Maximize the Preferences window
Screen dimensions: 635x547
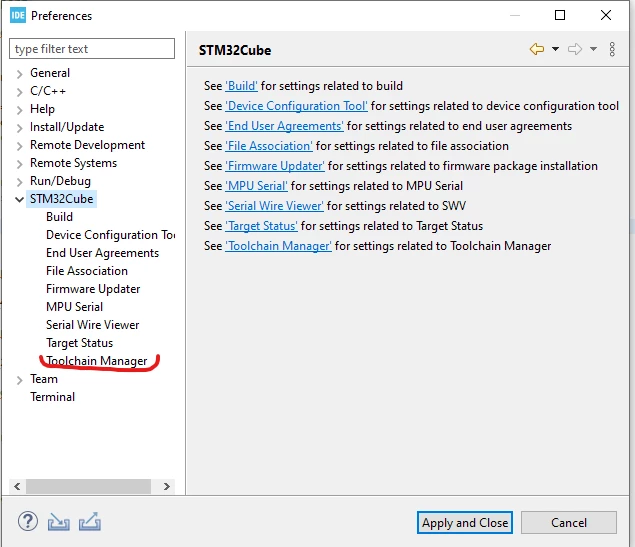[x=560, y=15]
